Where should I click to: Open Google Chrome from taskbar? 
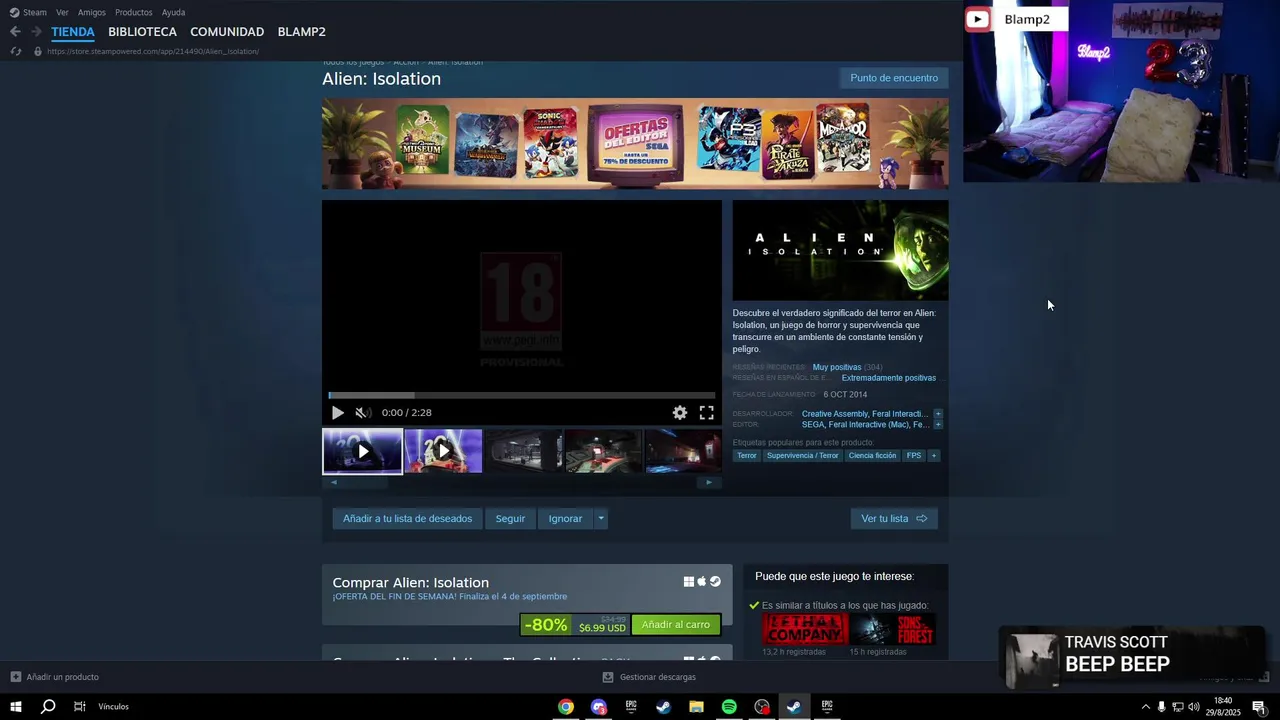(x=566, y=707)
